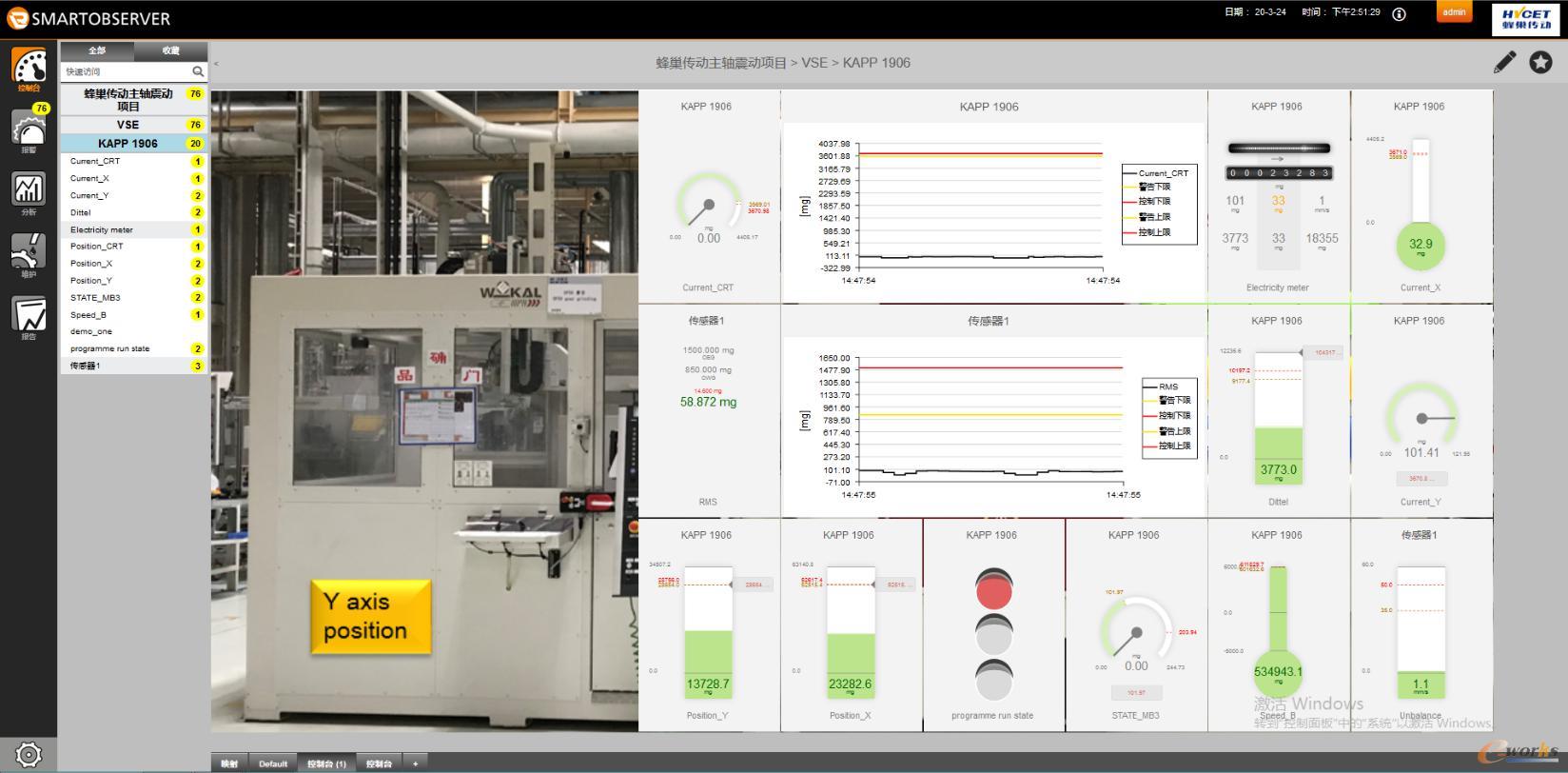The image size is (1568, 773).
Task: Open the 报告 report sidebar icon
Action: pos(29,317)
